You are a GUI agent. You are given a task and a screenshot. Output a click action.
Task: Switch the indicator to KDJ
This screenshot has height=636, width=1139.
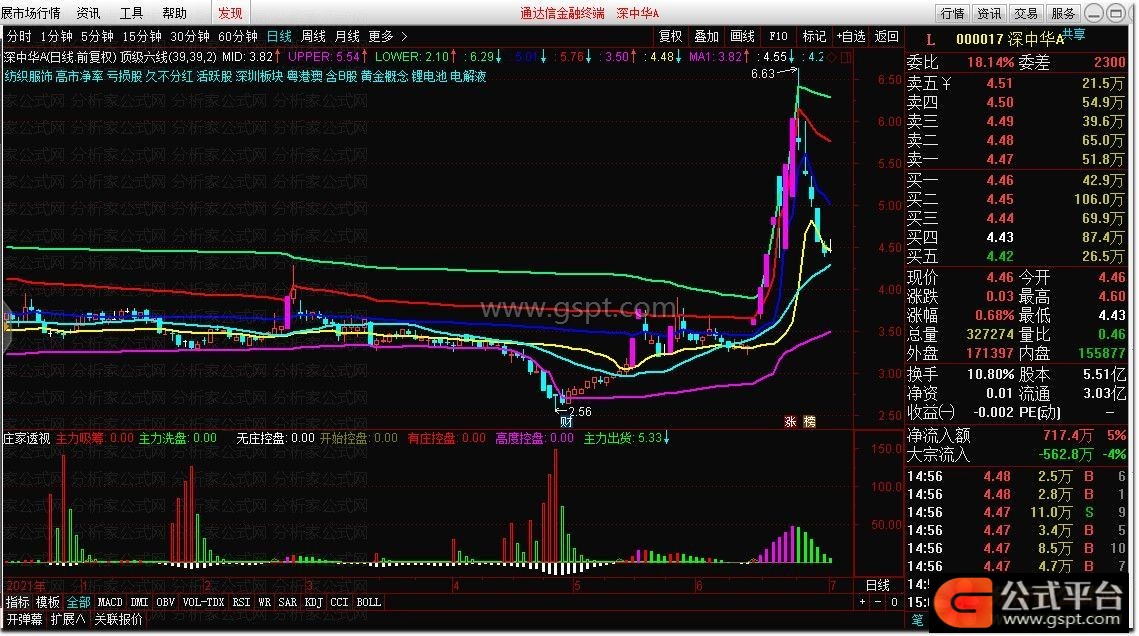coord(314,602)
